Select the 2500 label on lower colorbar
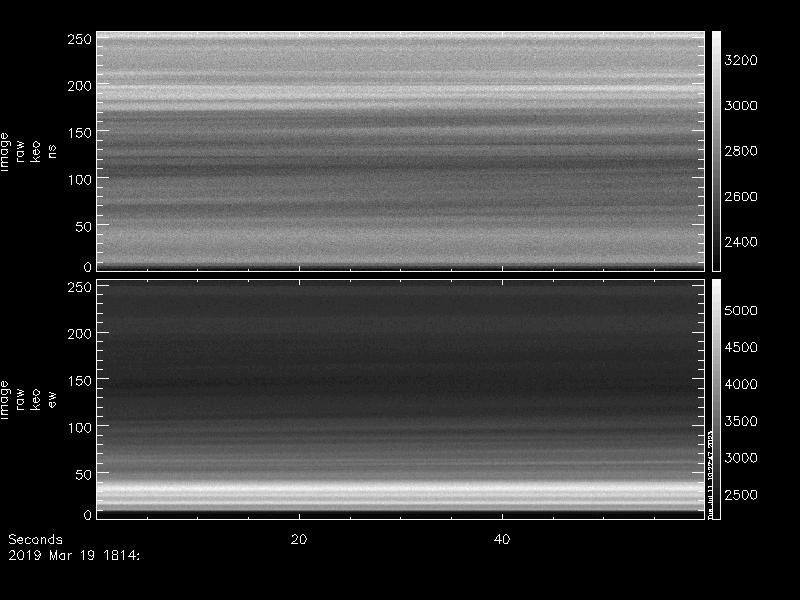The width and height of the screenshot is (800, 600). 741,495
